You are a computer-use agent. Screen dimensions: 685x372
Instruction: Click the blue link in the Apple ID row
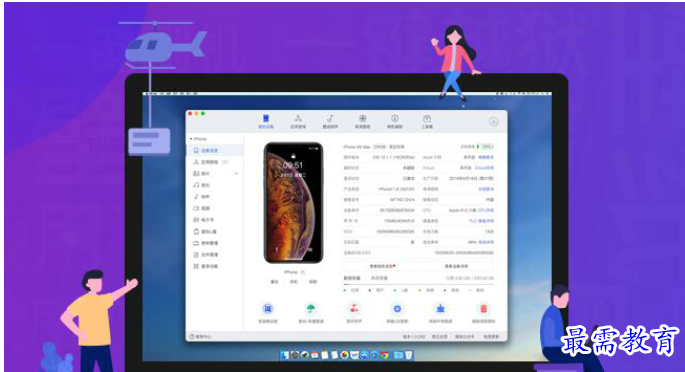tap(486, 157)
